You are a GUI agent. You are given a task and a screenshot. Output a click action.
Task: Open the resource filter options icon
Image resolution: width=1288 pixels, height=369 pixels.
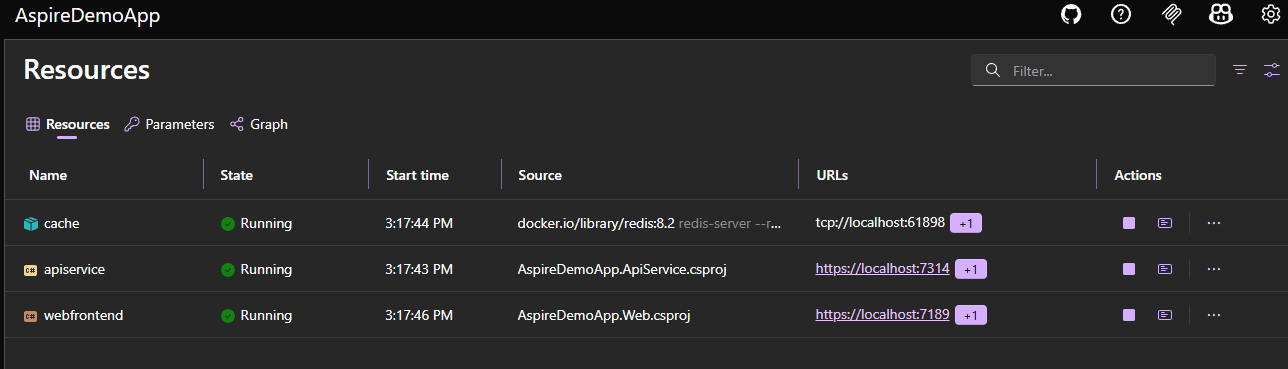tap(1240, 70)
